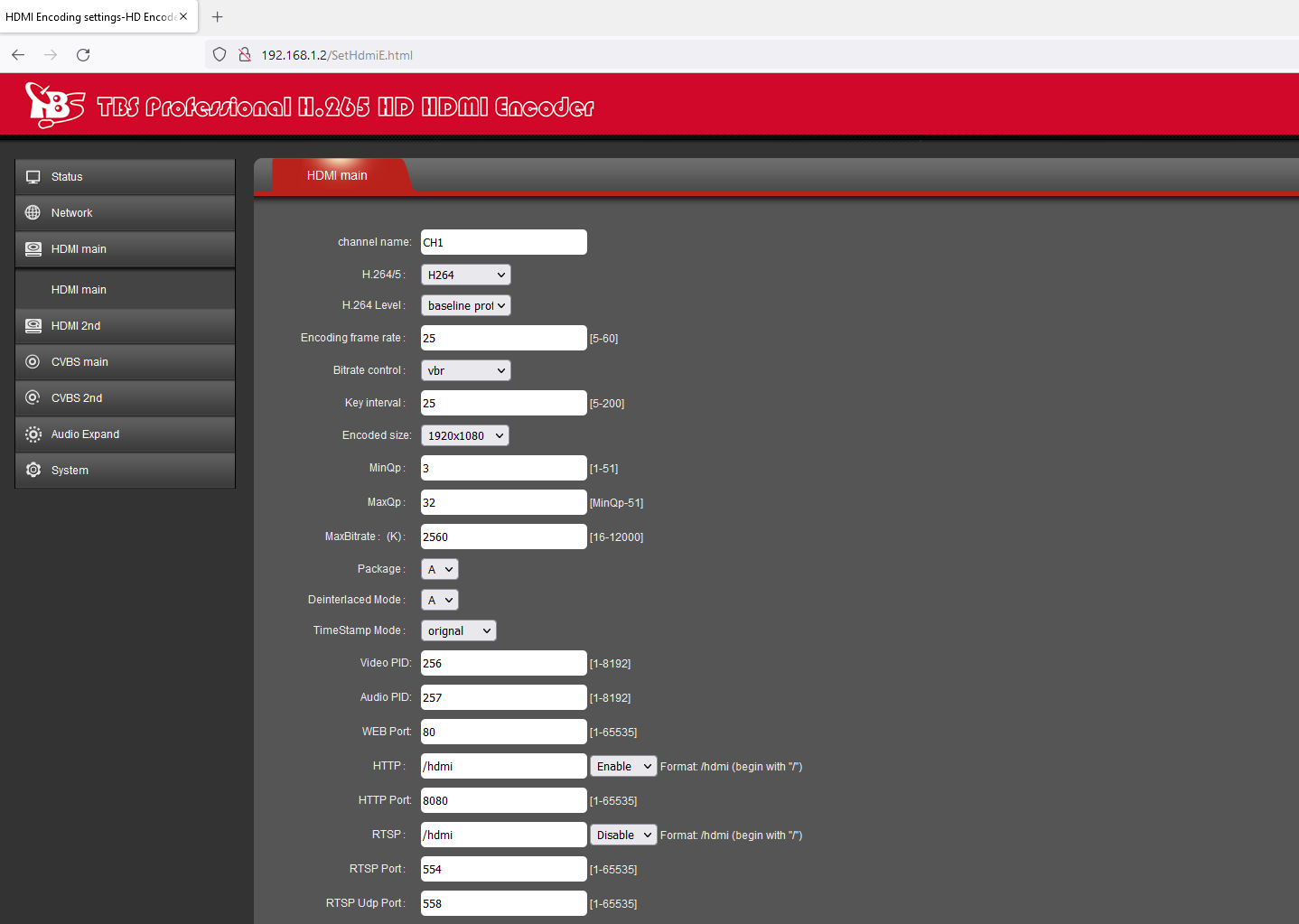Screen dimensions: 1299x924
Task: Click the WEB Port input field
Action: coord(504,732)
